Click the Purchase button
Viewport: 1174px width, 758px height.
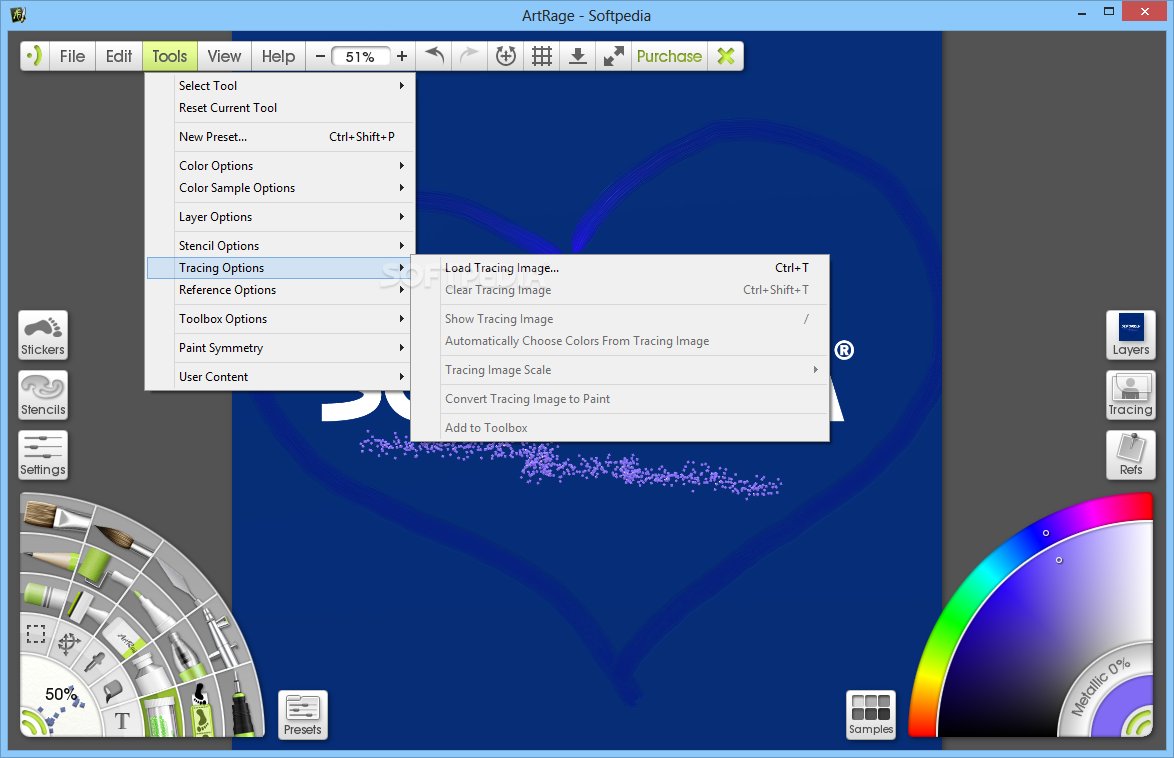coord(669,56)
